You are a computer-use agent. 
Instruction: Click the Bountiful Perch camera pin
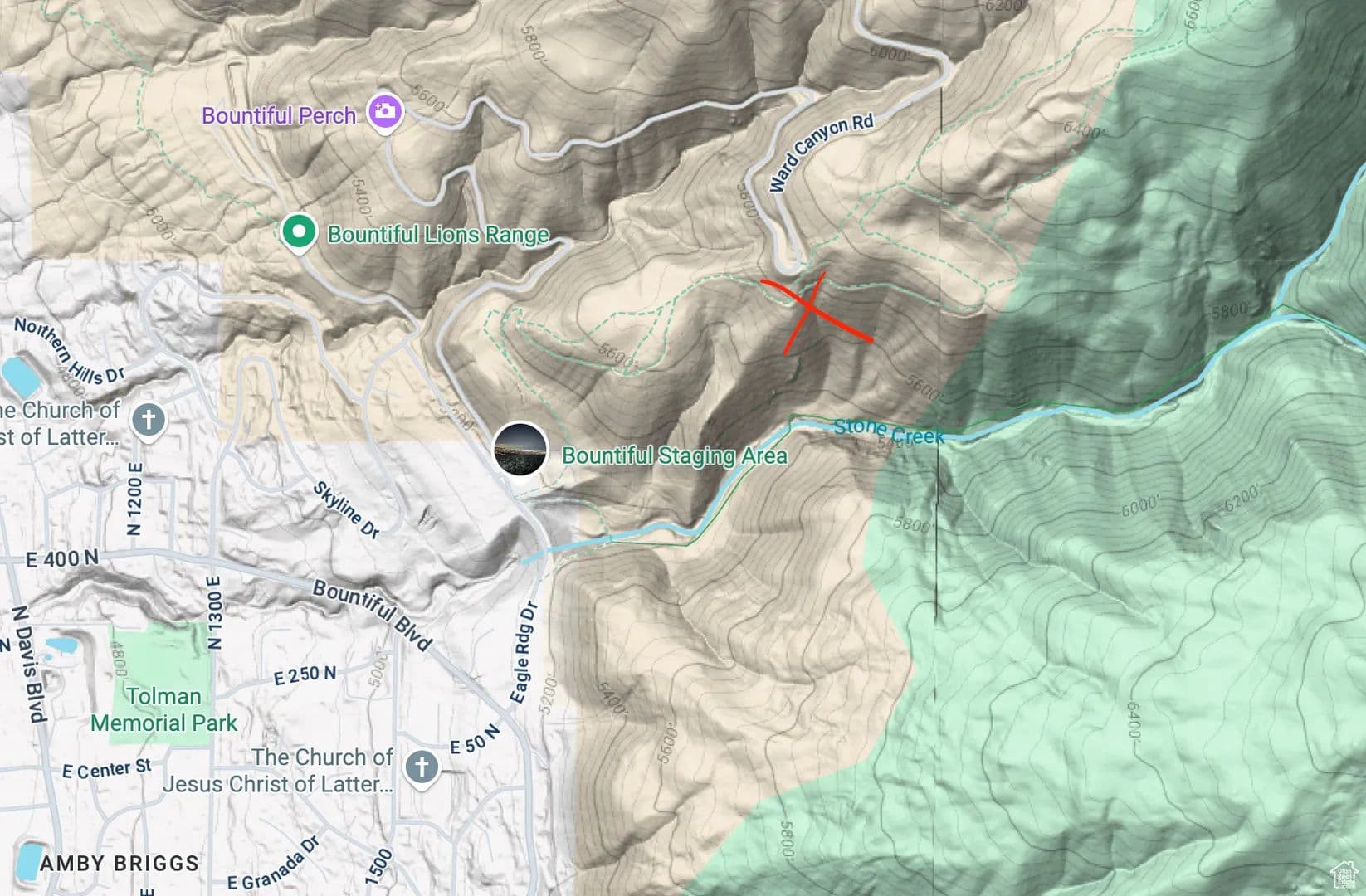coord(385,112)
